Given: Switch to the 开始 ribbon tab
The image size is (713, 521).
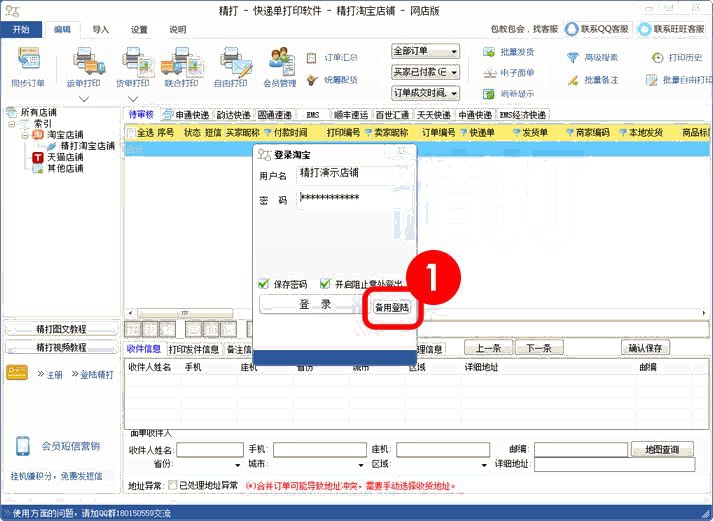Looking at the screenshot, I should [x=21, y=30].
